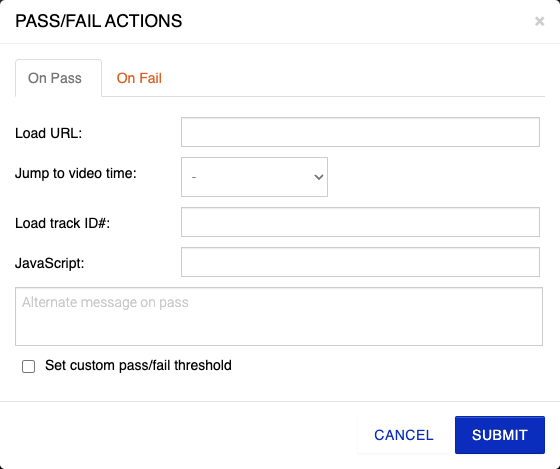Focus the Load track ID# input box
Image resolution: width=560 pixels, height=469 pixels.
360,222
